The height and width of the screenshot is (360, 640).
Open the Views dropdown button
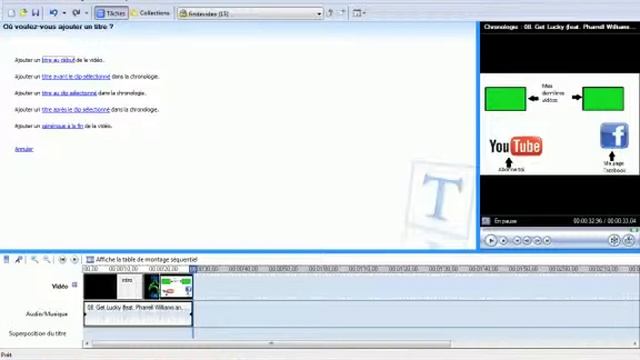click(x=359, y=13)
